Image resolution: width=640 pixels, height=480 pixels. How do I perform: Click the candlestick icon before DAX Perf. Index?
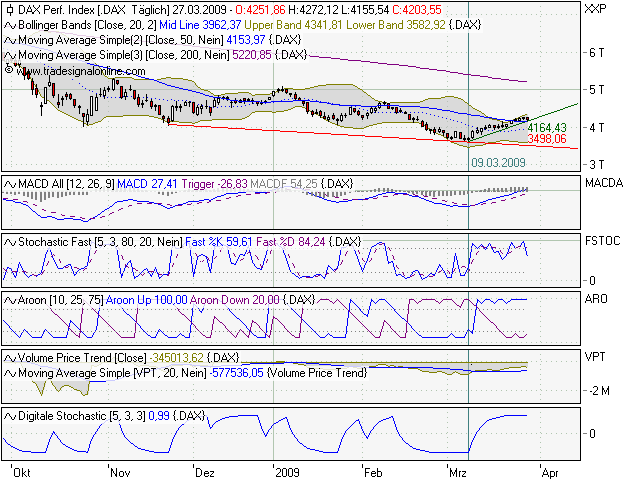tap(10, 10)
